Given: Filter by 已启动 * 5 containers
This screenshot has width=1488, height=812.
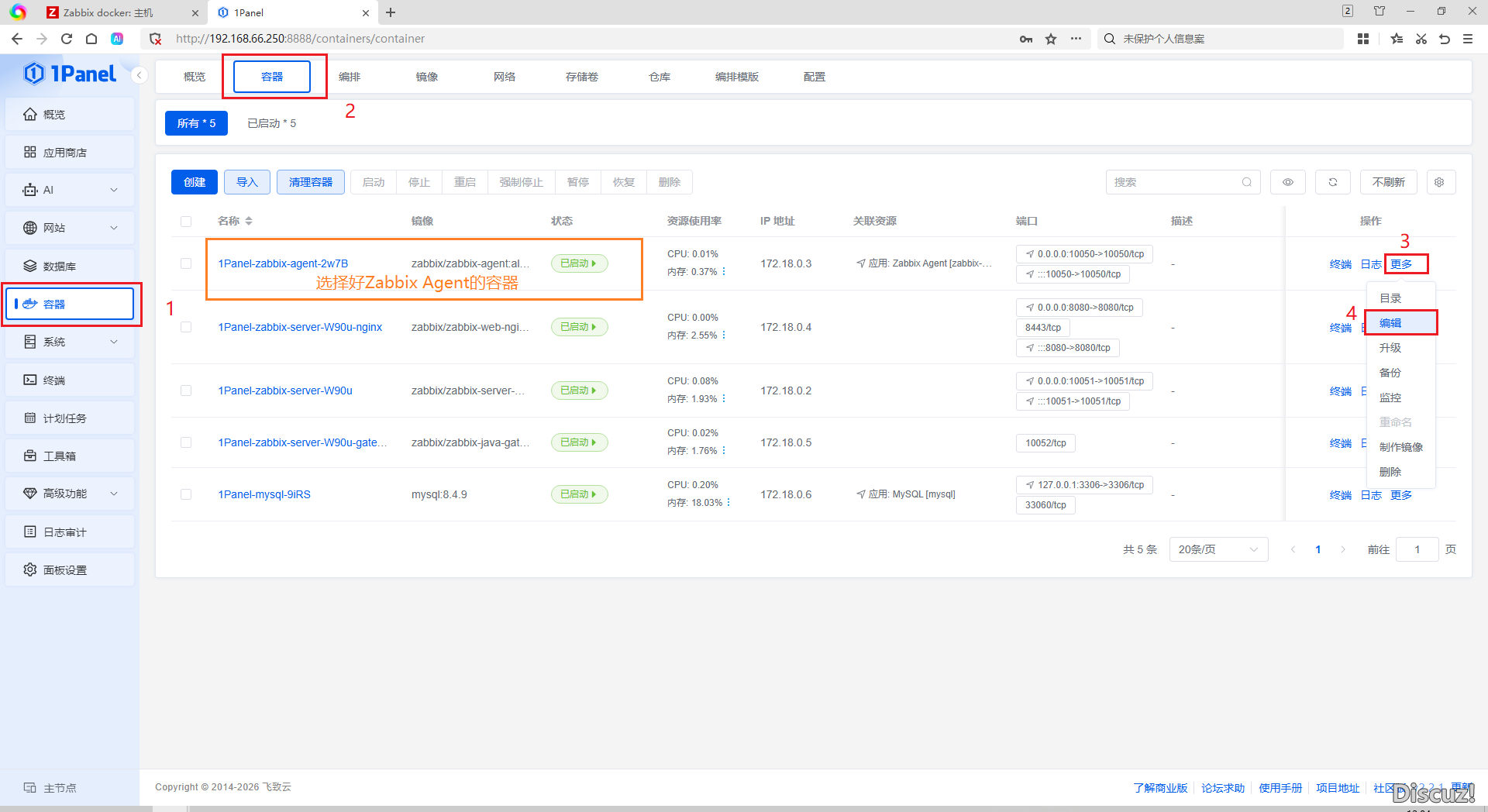Looking at the screenshot, I should 271,123.
